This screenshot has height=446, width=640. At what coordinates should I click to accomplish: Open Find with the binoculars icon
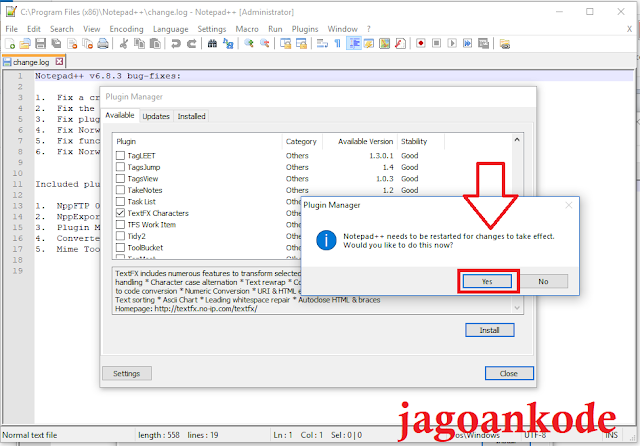(x=212, y=44)
